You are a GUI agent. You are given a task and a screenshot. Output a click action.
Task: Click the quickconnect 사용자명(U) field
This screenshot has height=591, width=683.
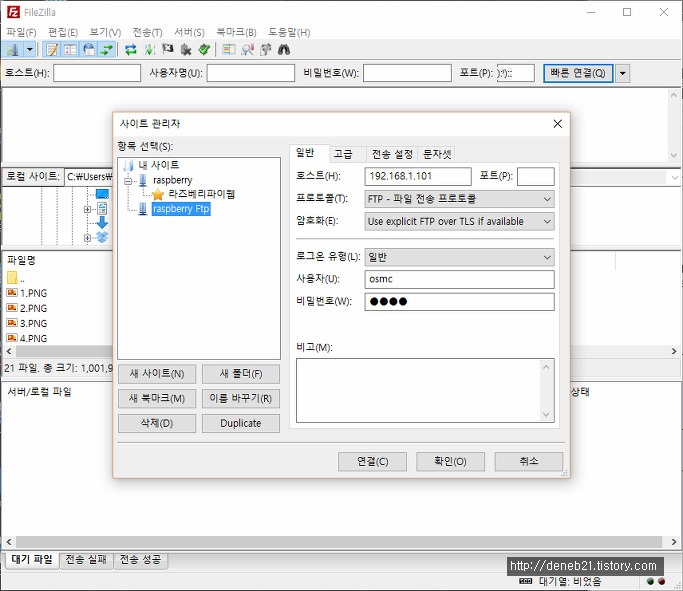pyautogui.click(x=251, y=73)
